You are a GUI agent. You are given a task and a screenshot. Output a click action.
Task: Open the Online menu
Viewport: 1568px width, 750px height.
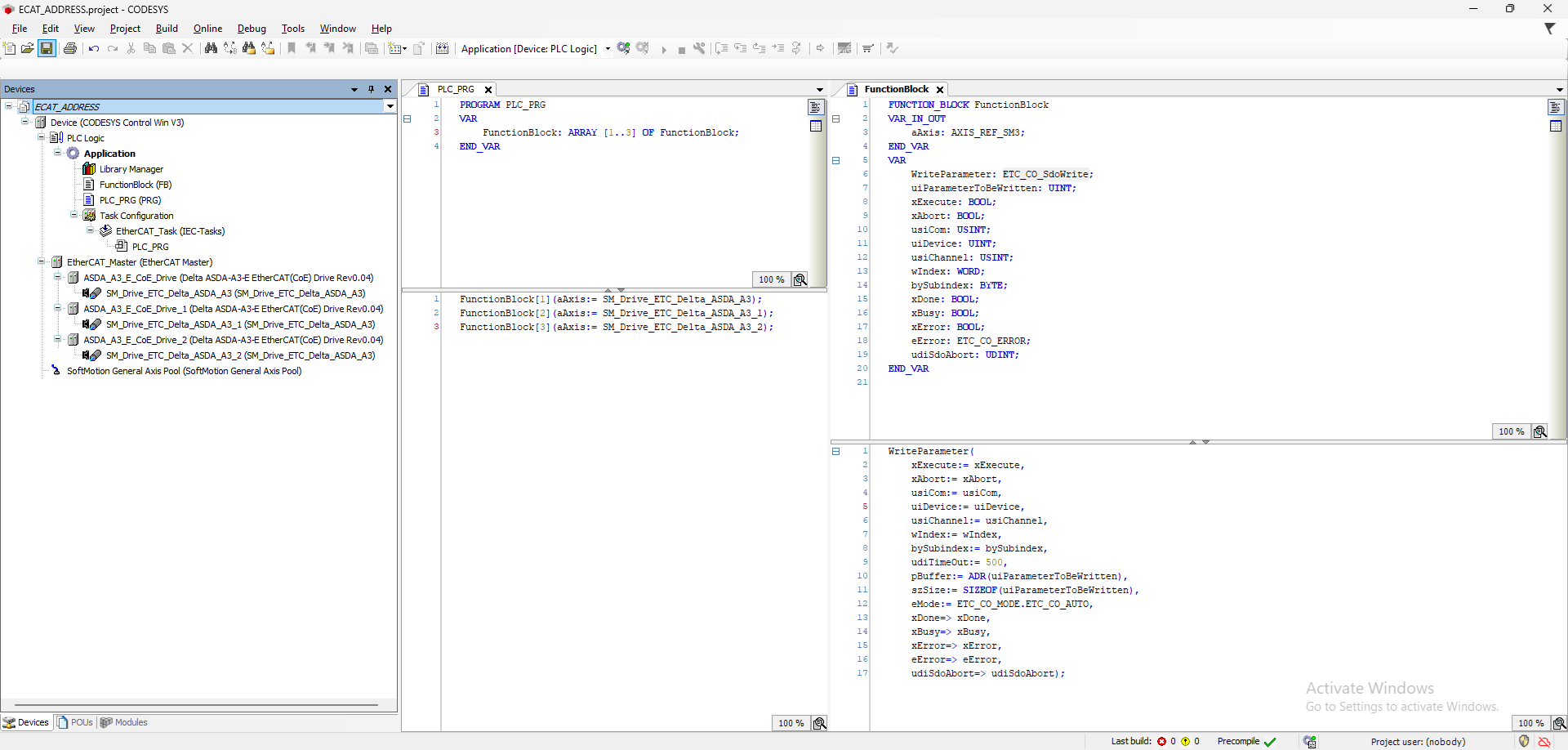click(x=207, y=29)
